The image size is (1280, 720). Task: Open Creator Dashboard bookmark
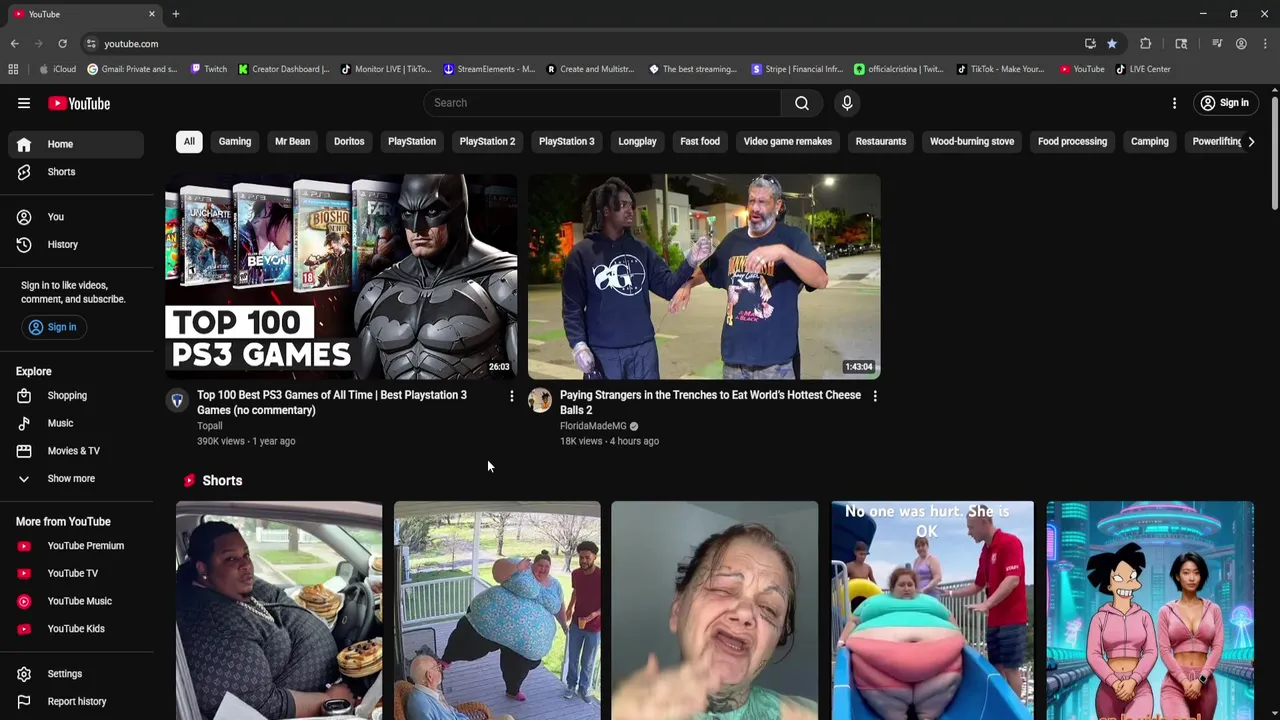pyautogui.click(x=284, y=69)
